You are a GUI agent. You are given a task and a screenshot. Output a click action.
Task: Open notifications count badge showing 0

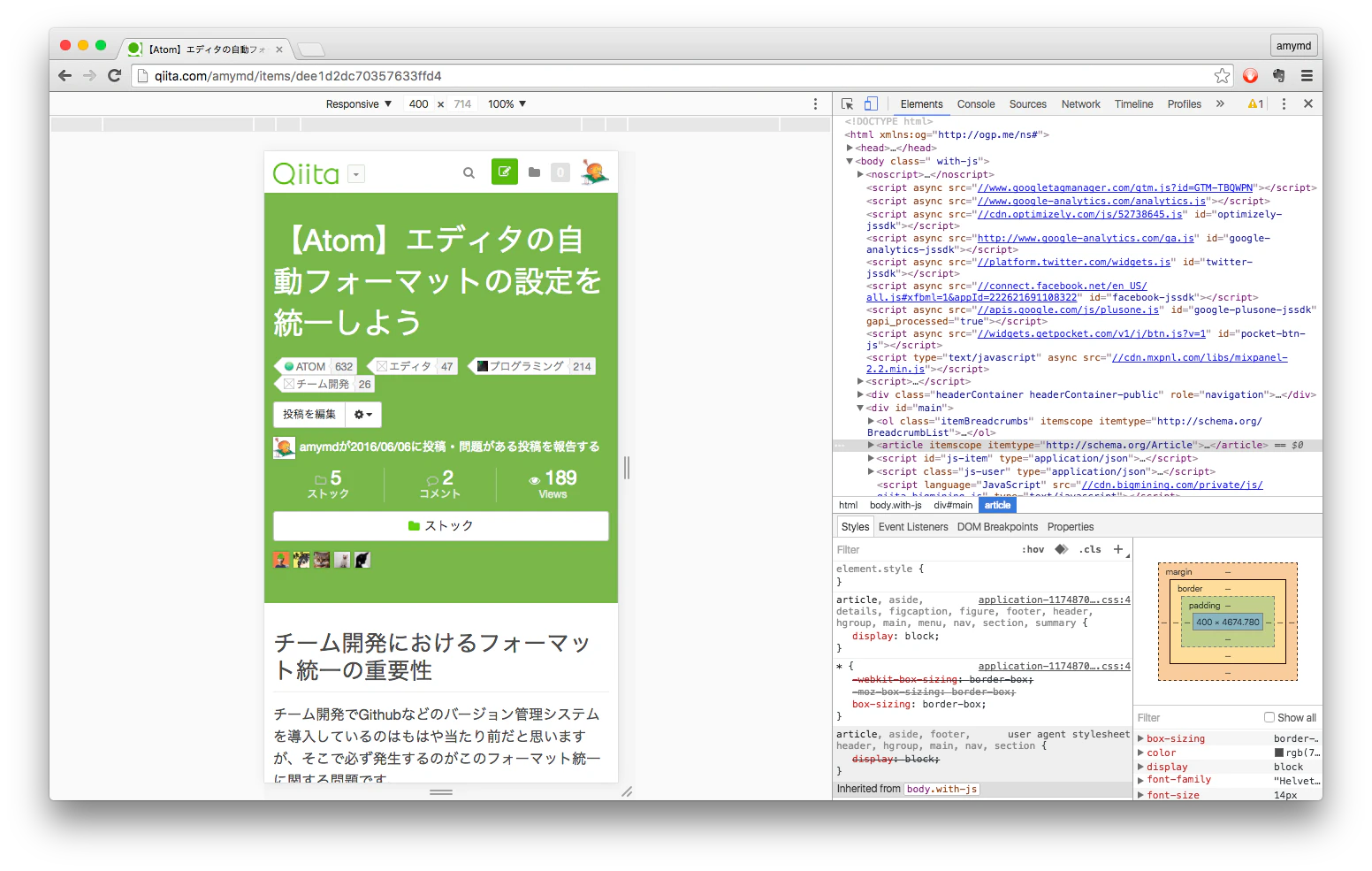[x=560, y=172]
